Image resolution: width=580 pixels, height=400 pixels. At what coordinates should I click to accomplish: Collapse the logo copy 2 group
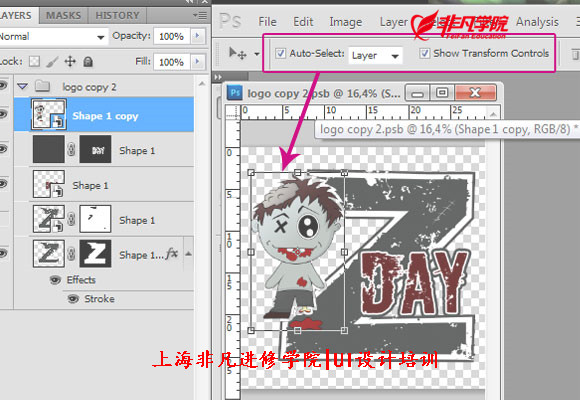tap(23, 87)
